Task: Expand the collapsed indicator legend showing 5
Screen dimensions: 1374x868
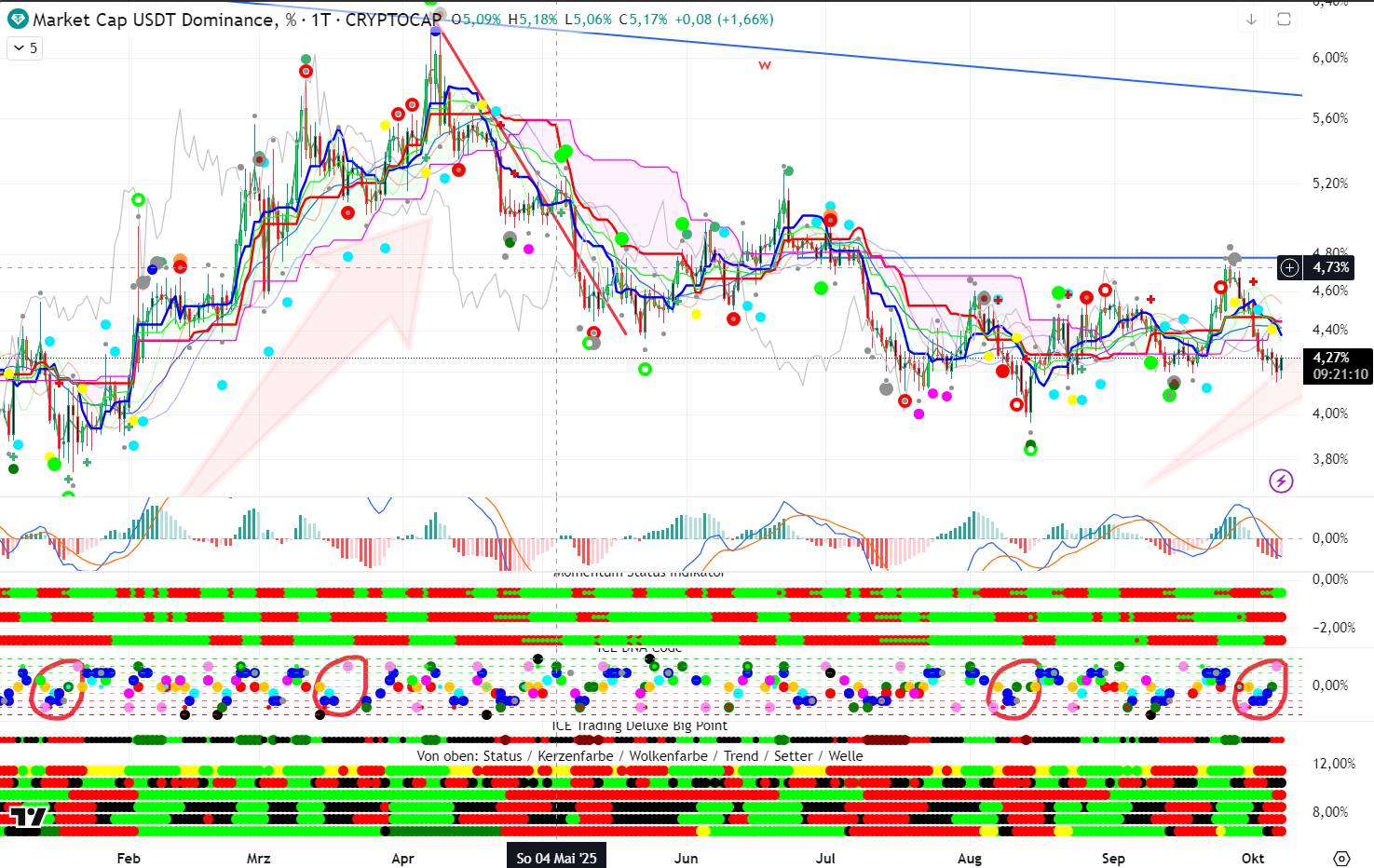Action: (x=25, y=47)
